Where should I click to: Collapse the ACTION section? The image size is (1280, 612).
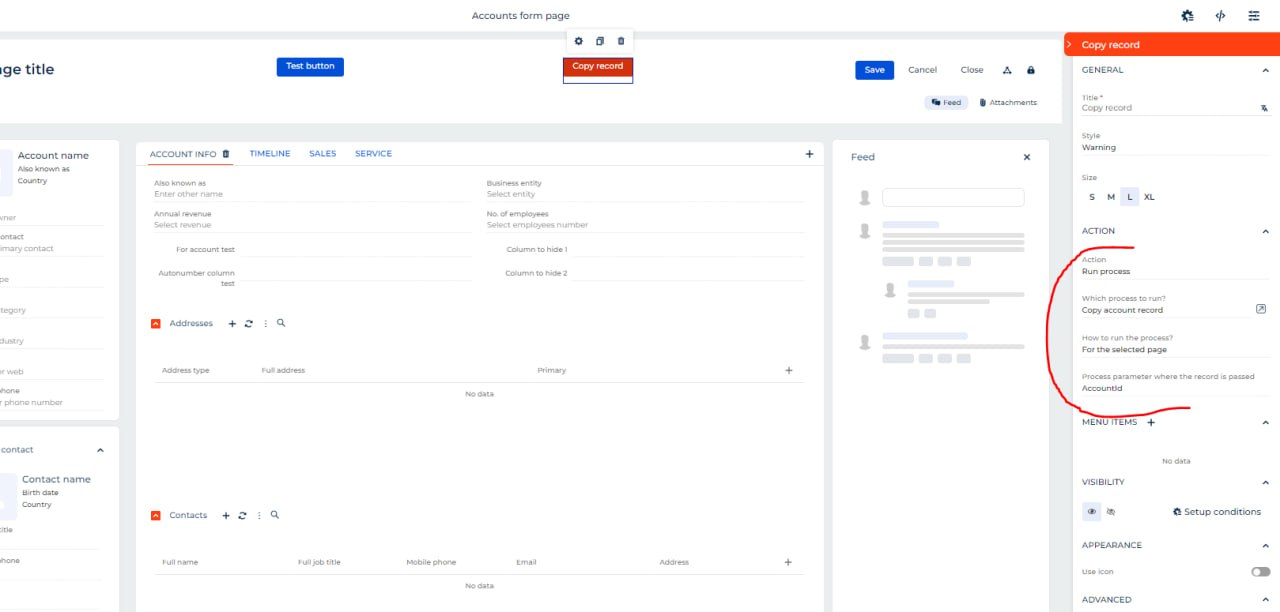[1265, 231]
